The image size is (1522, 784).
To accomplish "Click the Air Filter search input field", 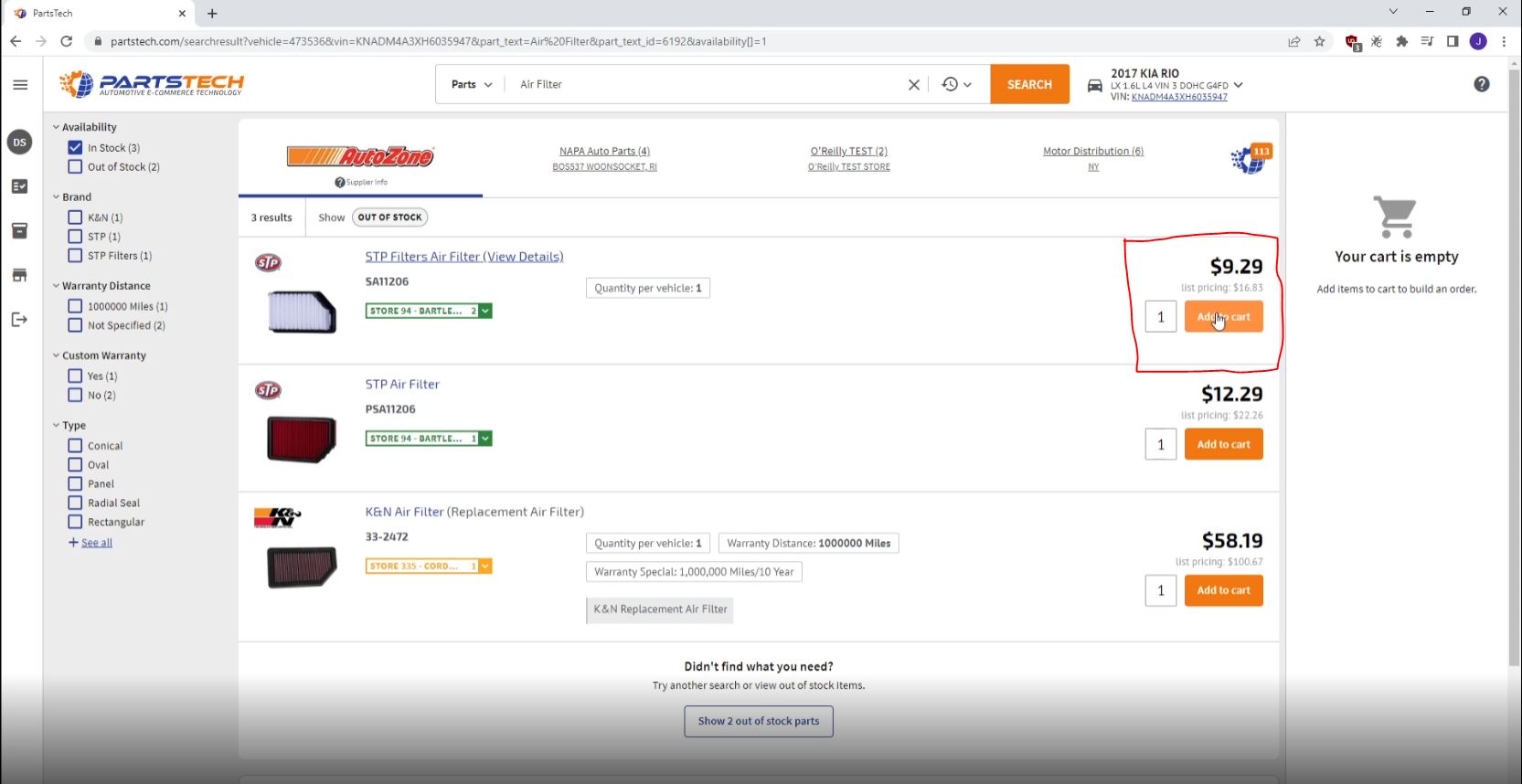I will click(x=704, y=85).
